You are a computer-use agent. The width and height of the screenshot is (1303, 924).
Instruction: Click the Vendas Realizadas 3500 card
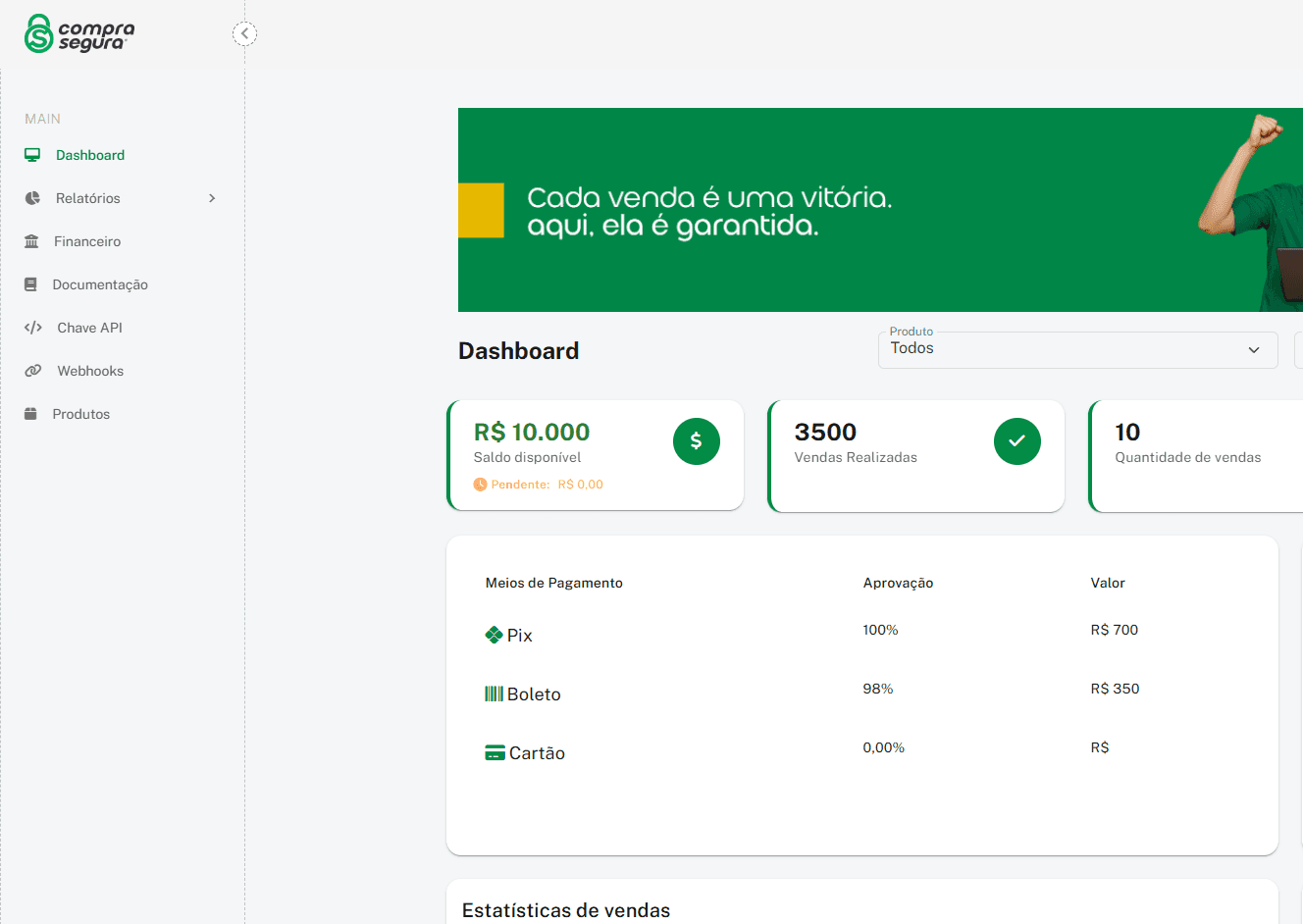pos(915,454)
